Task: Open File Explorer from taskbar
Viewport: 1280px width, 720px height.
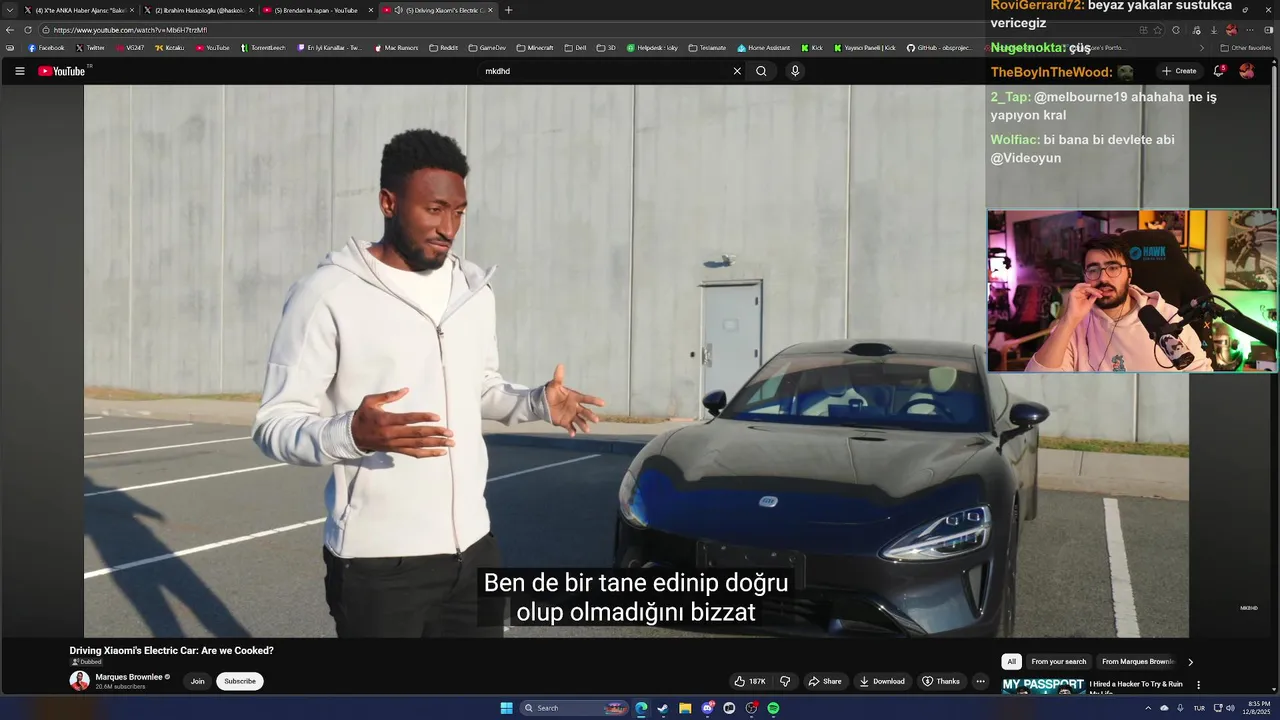Action: 685,708
